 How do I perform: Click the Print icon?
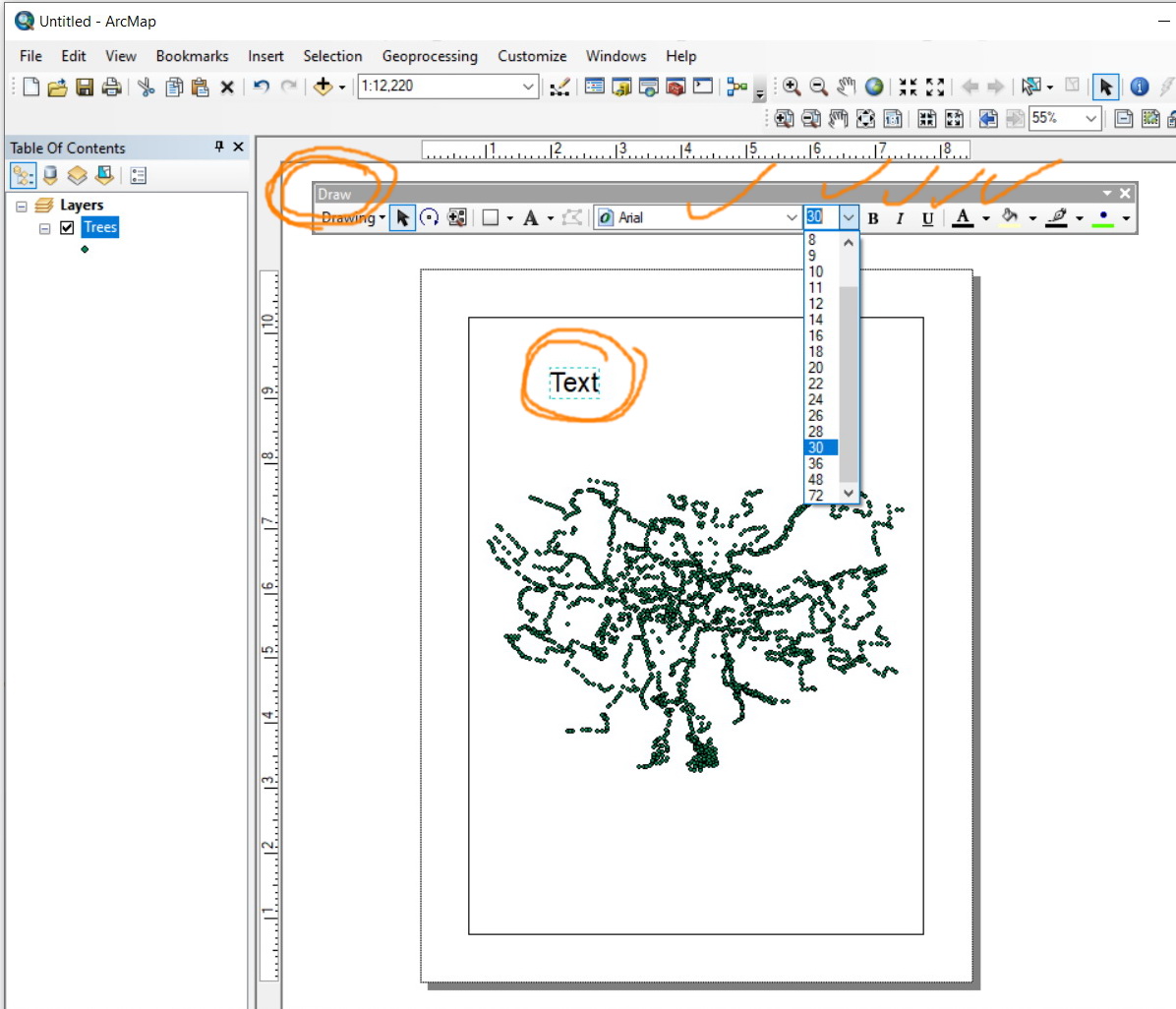(x=111, y=87)
